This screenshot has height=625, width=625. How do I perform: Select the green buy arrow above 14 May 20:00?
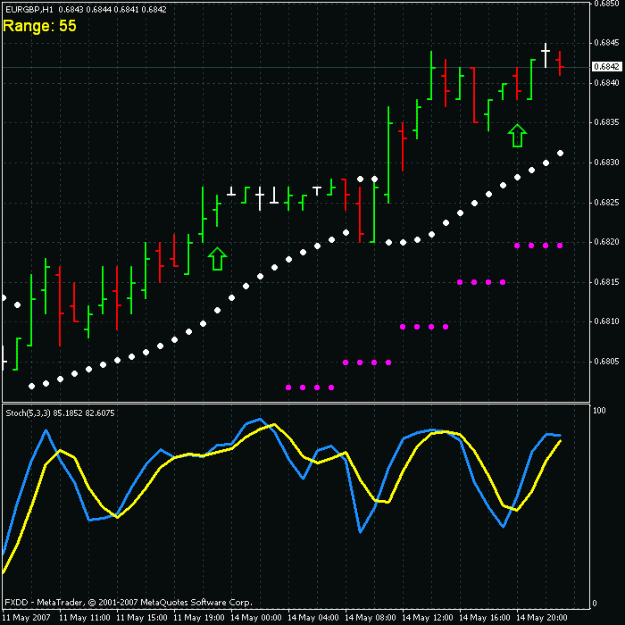(517, 136)
